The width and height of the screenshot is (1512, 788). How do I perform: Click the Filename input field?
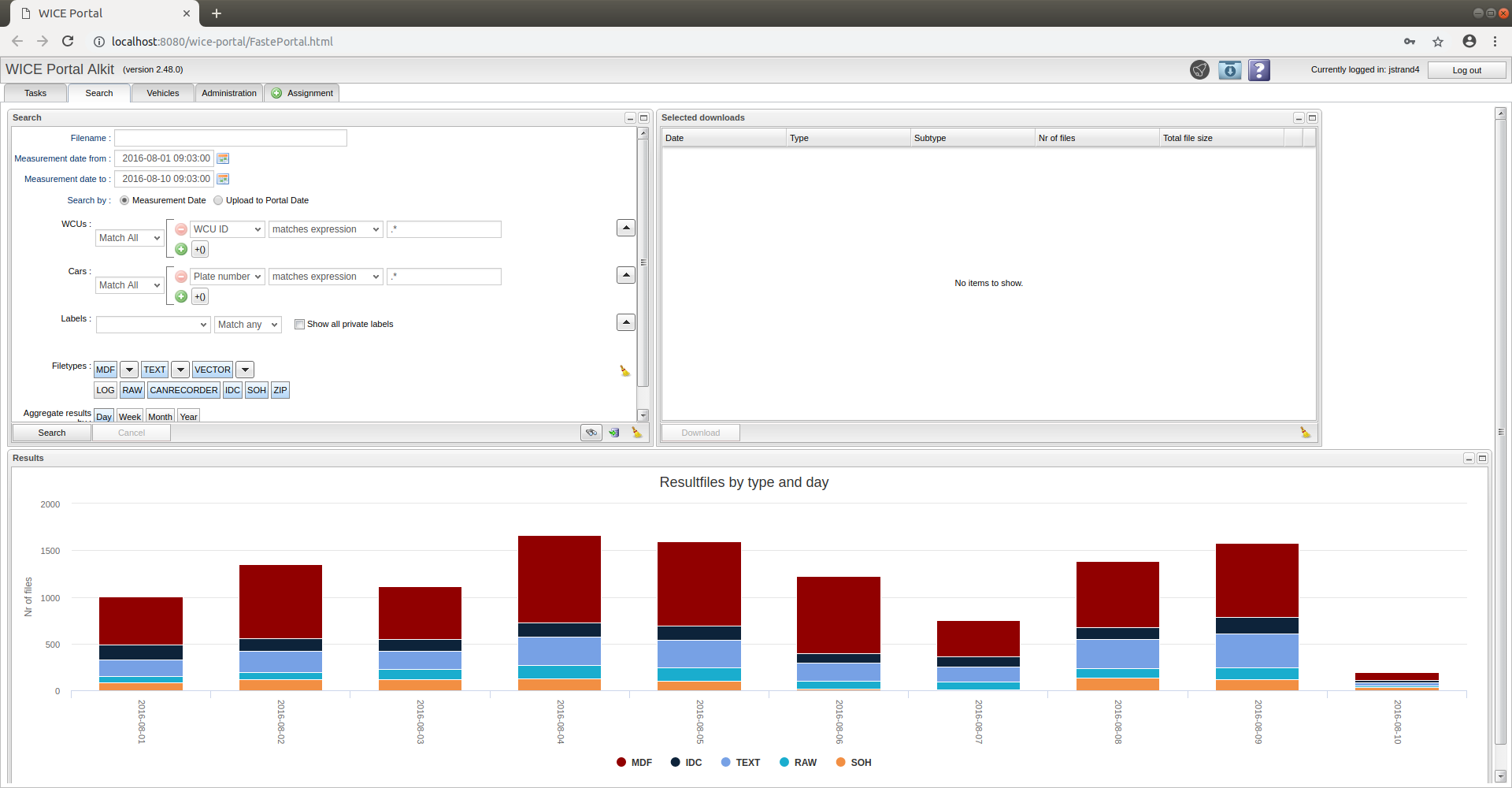coord(230,138)
